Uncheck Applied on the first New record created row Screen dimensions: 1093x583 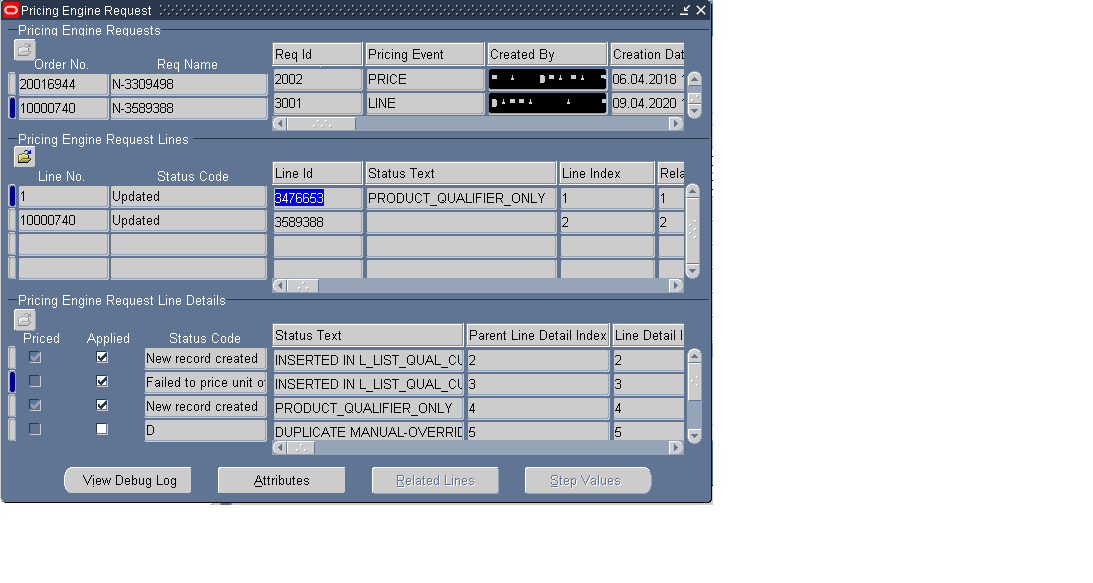click(x=101, y=357)
